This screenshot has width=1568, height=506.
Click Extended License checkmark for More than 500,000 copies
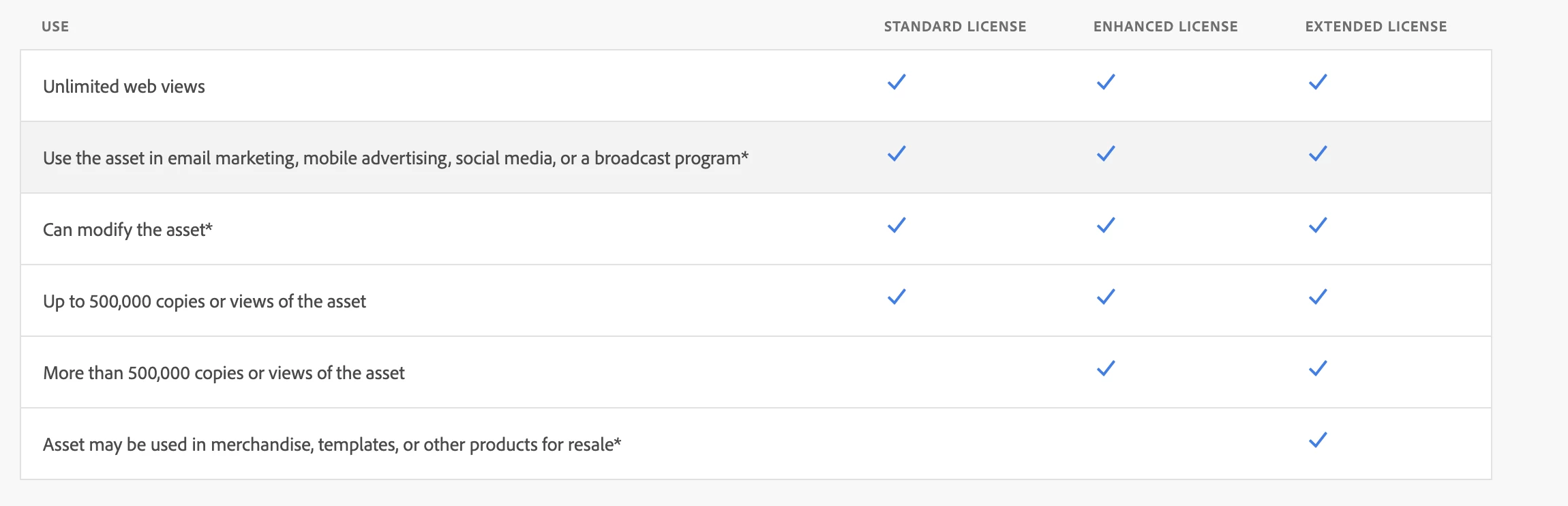point(1318,368)
